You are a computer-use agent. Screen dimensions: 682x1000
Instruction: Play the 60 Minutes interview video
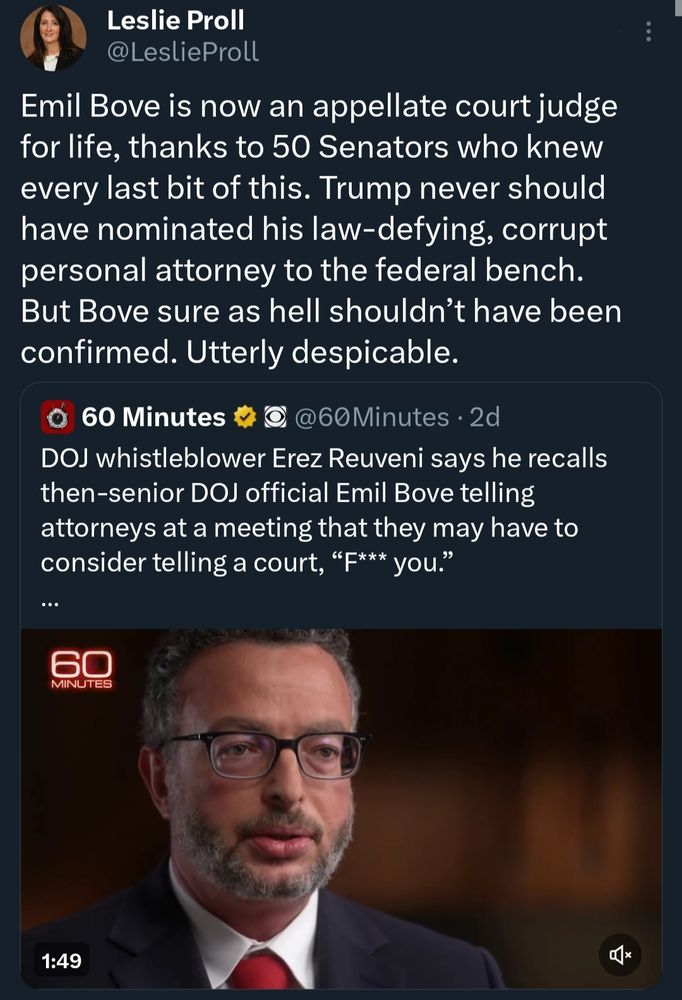(x=340, y=800)
